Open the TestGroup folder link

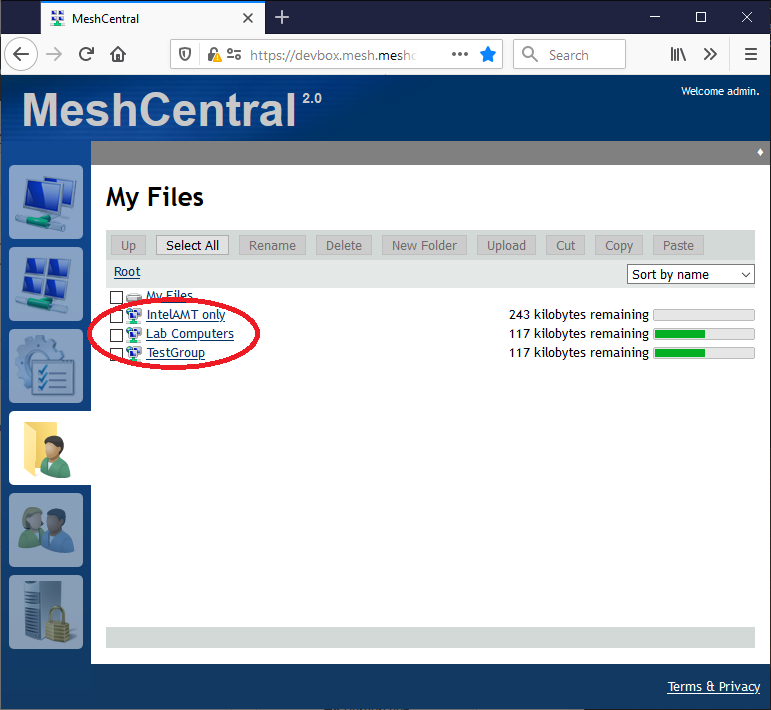[176, 353]
